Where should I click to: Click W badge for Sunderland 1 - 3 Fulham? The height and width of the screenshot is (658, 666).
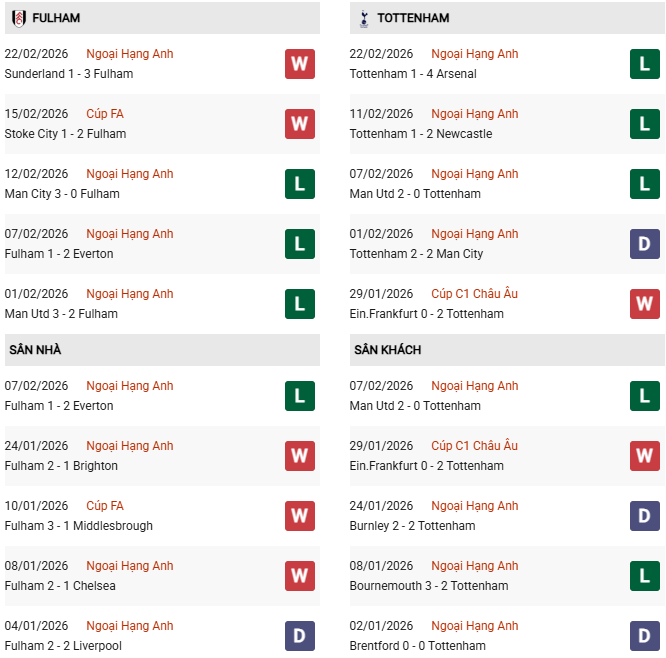click(299, 64)
